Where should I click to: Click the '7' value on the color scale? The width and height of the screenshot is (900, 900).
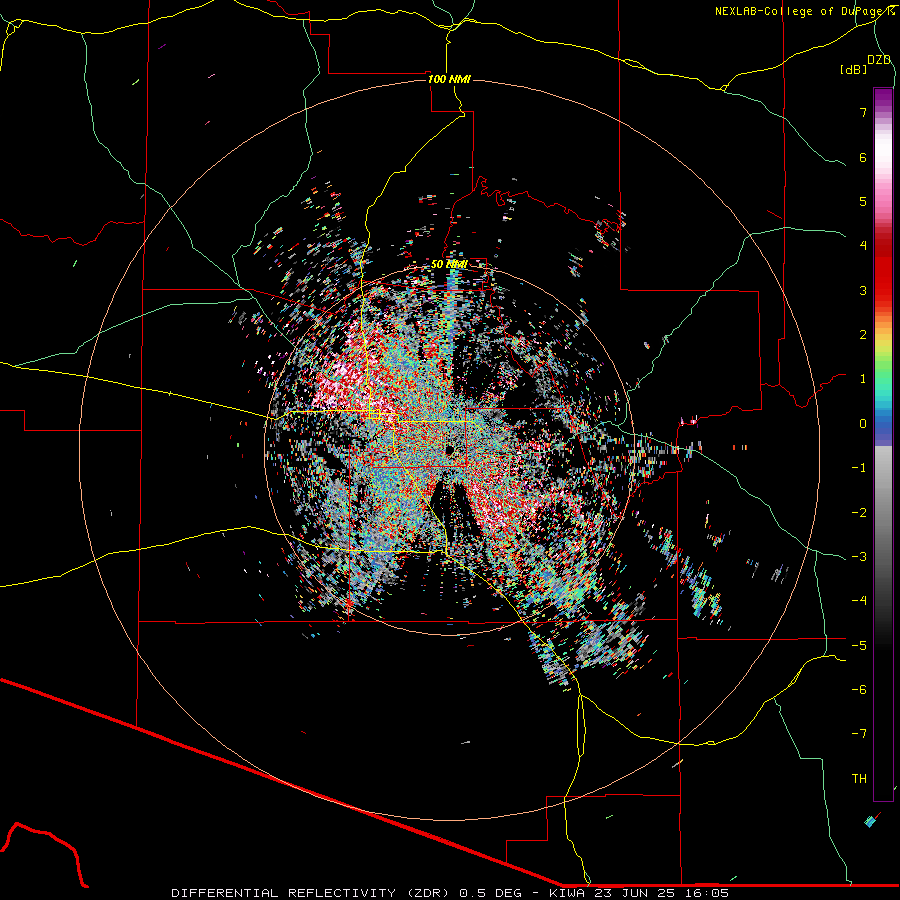coord(863,112)
